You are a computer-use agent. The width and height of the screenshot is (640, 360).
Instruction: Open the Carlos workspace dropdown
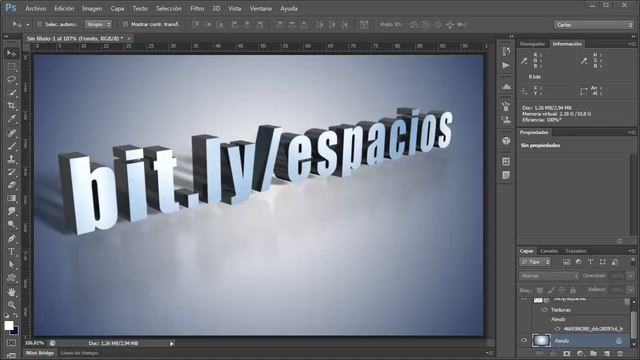click(593, 25)
